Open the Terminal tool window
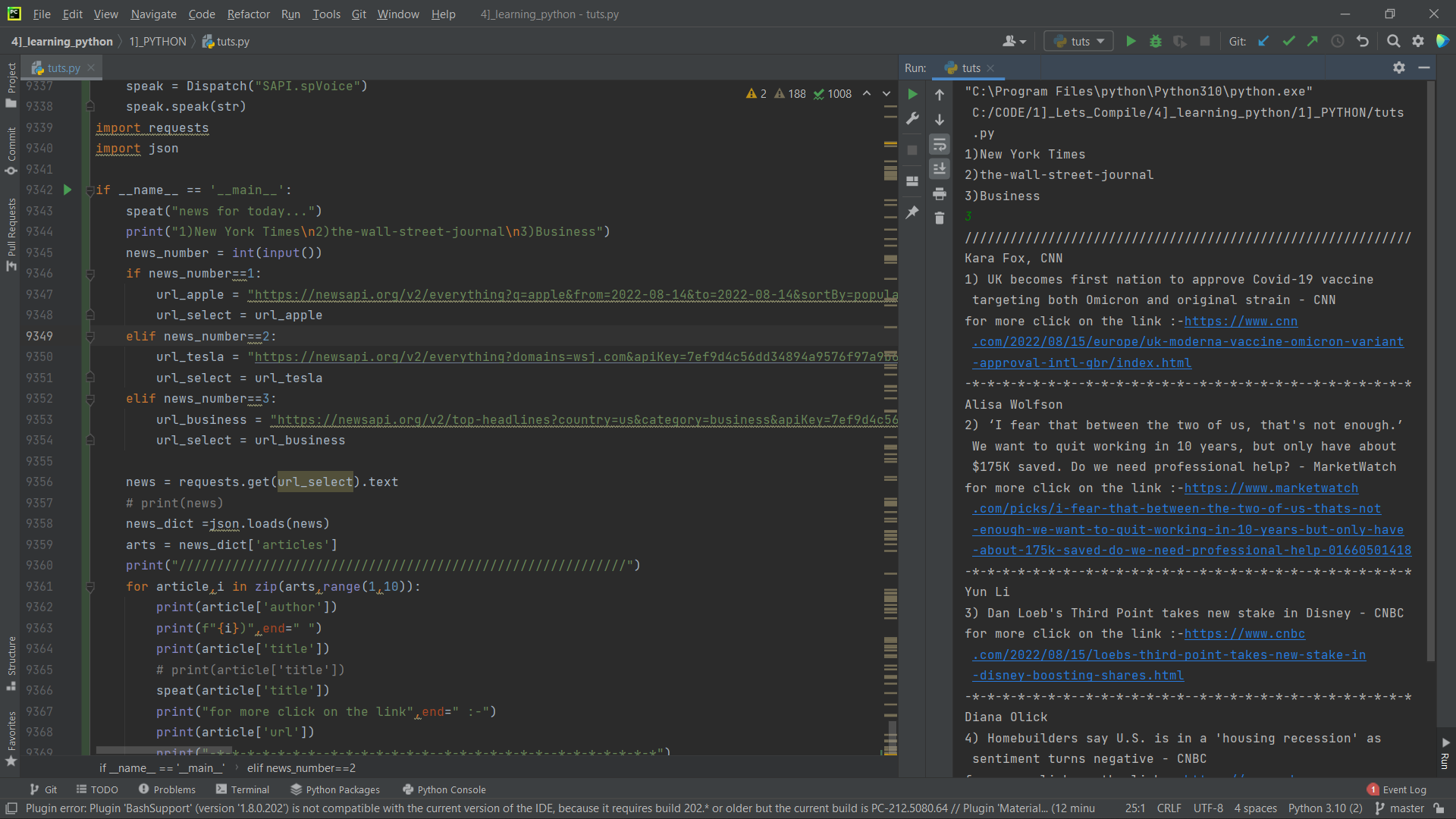1456x819 pixels. [243, 789]
